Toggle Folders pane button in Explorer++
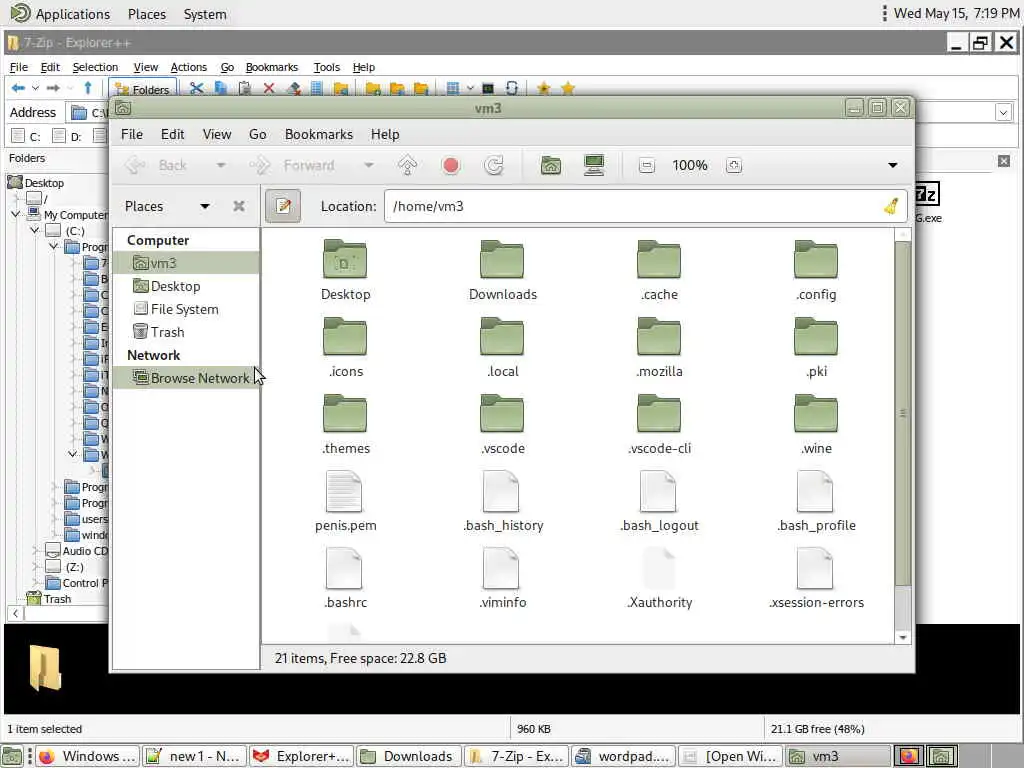Image resolution: width=1024 pixels, height=768 pixels. point(142,89)
